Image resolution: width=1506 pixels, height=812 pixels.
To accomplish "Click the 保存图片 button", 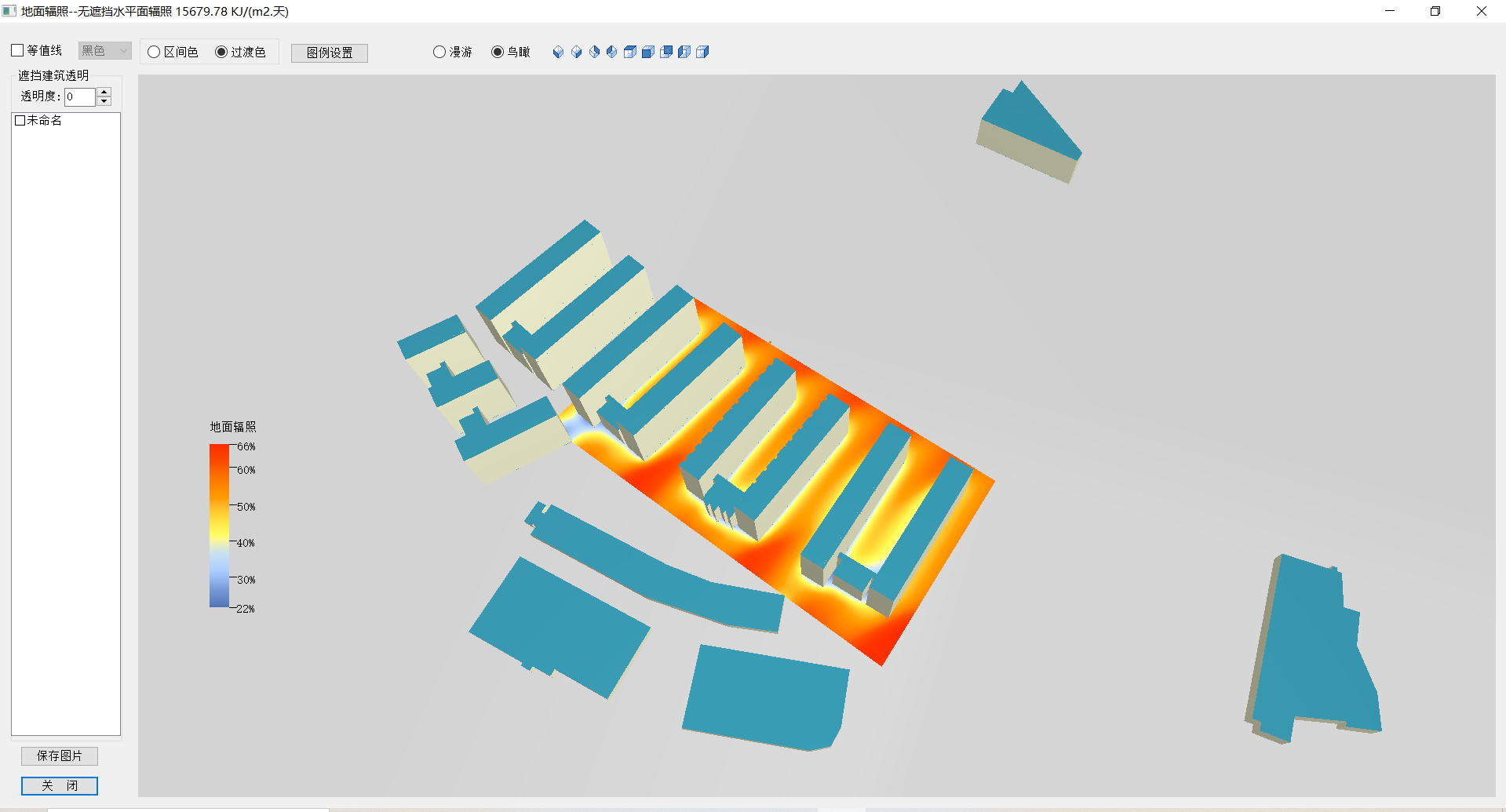I will pos(60,756).
